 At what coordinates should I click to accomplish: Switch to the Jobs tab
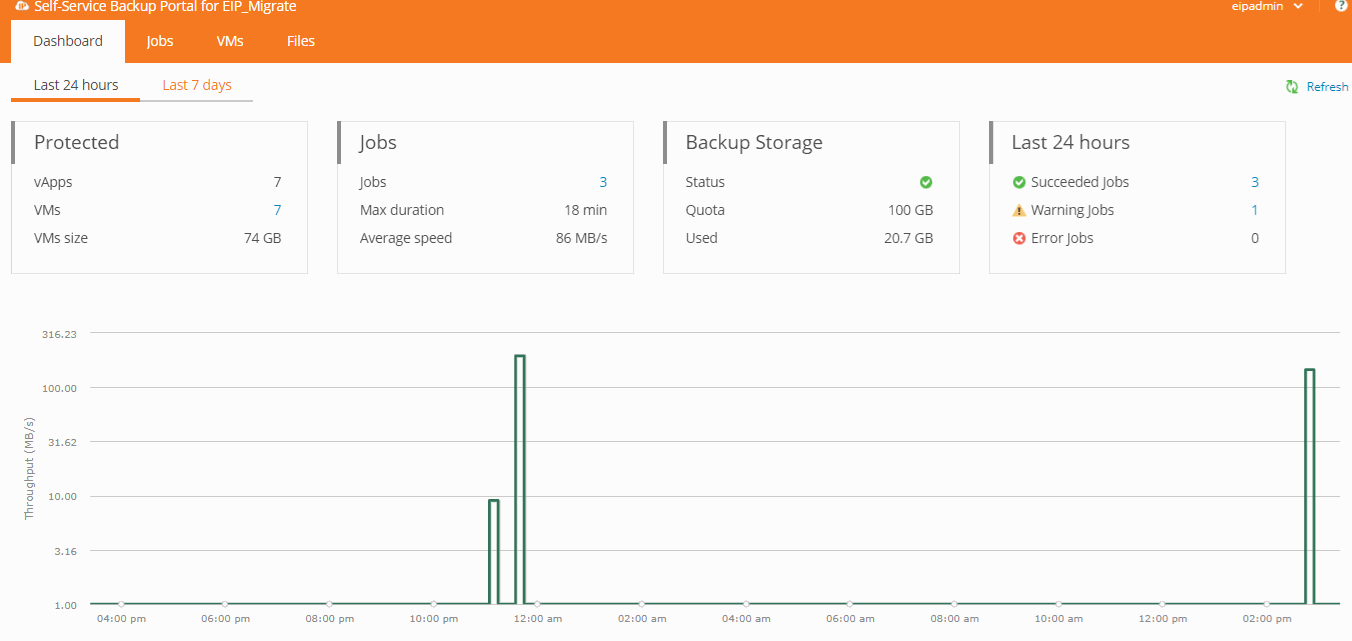coord(160,41)
